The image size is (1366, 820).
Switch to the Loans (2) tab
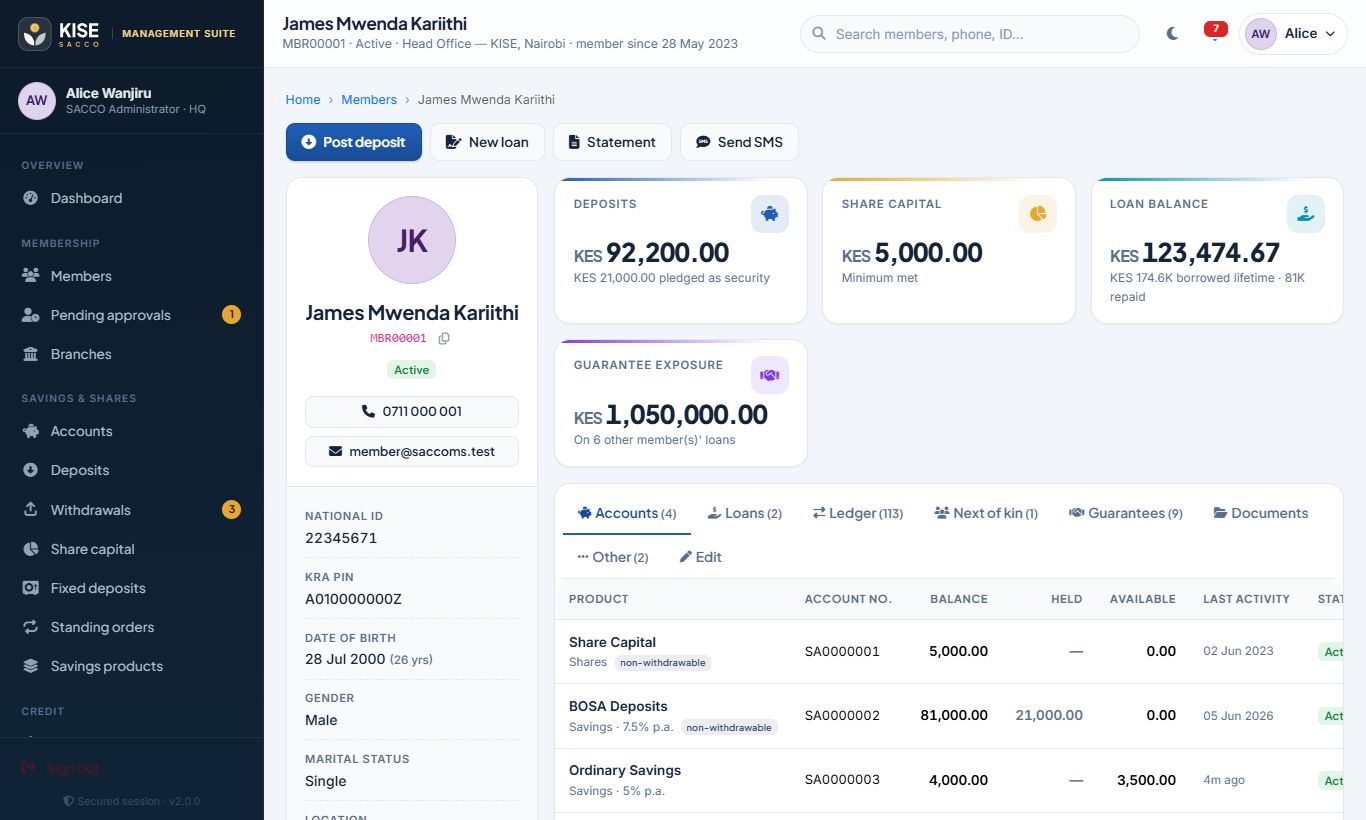pyautogui.click(x=744, y=513)
